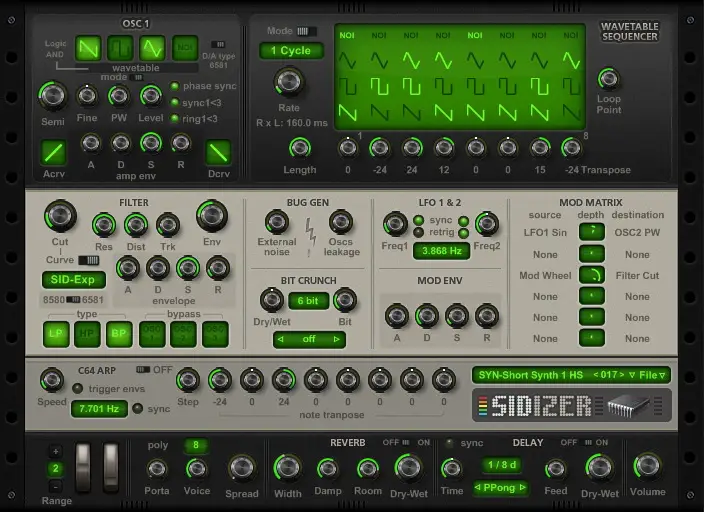704x512 pixels.
Task: Increase range with the plus button
Action: [x=56, y=451]
